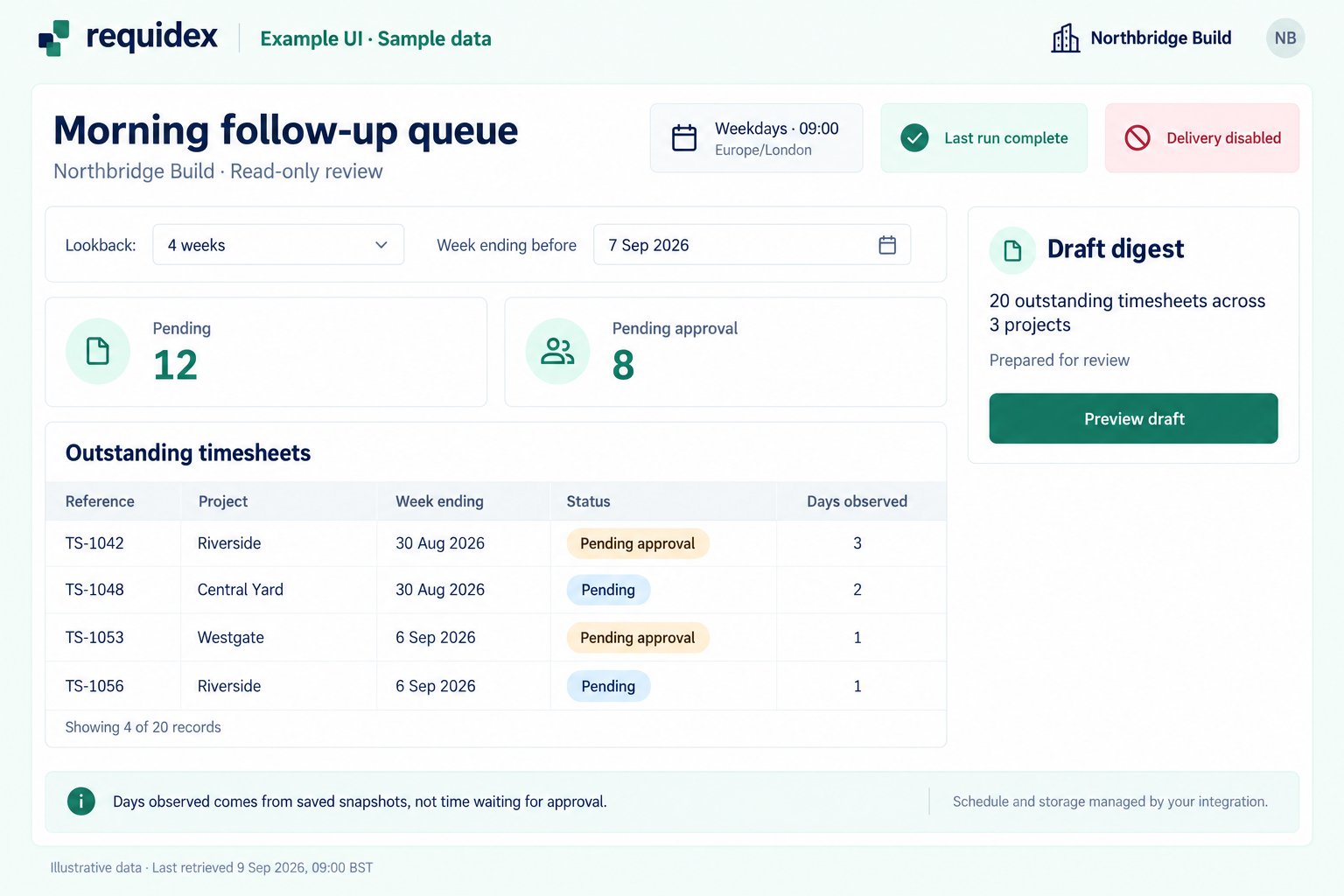
Task: Click the info icon in the footer note
Action: point(81,801)
